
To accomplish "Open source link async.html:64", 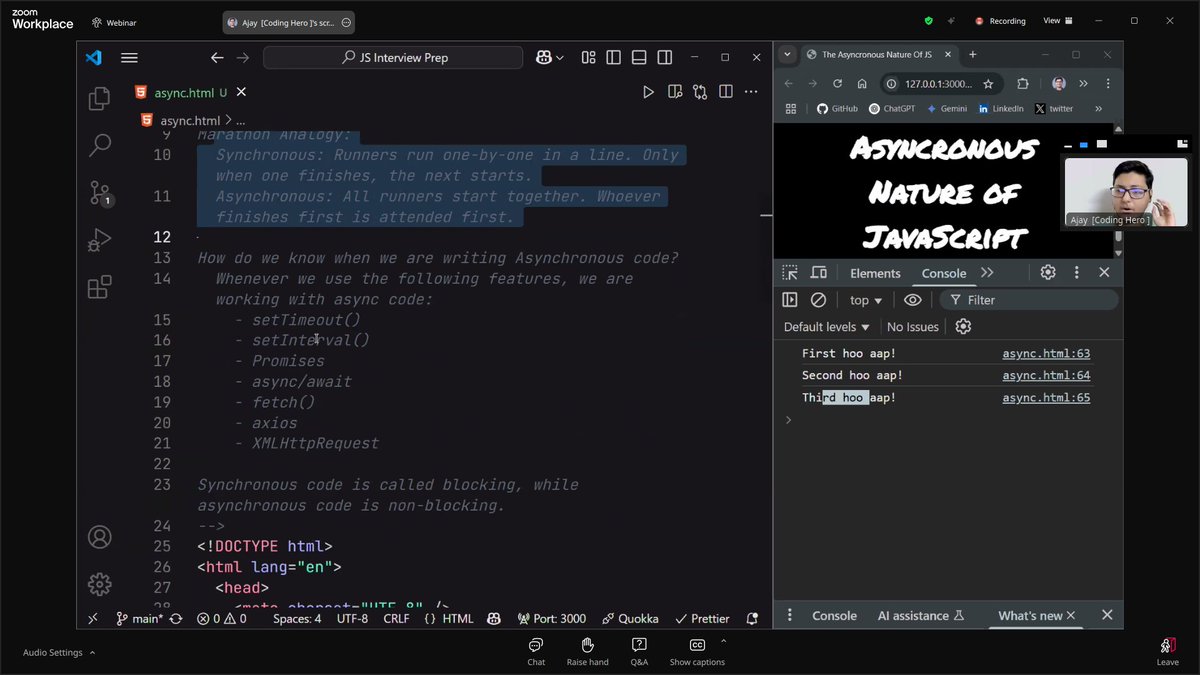I will tap(1046, 376).
